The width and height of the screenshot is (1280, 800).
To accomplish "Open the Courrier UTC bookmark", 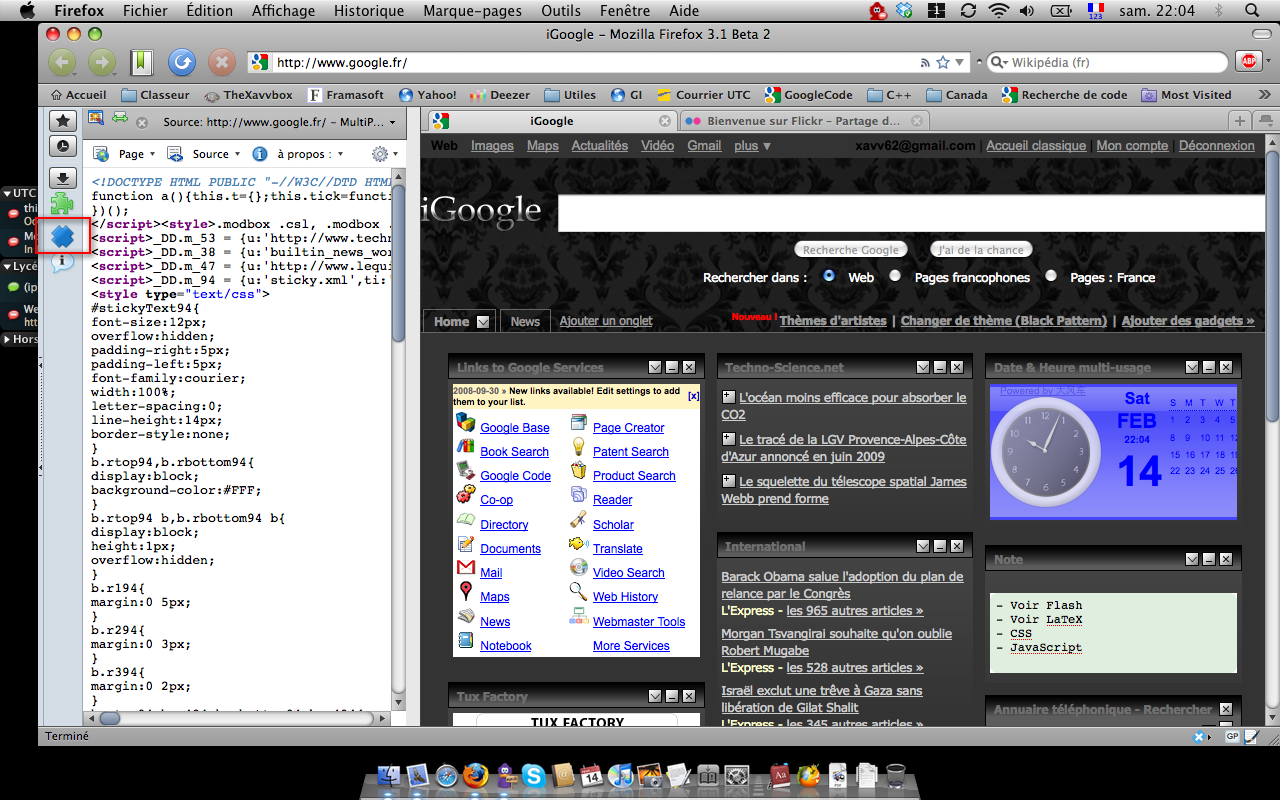I will tap(704, 95).
